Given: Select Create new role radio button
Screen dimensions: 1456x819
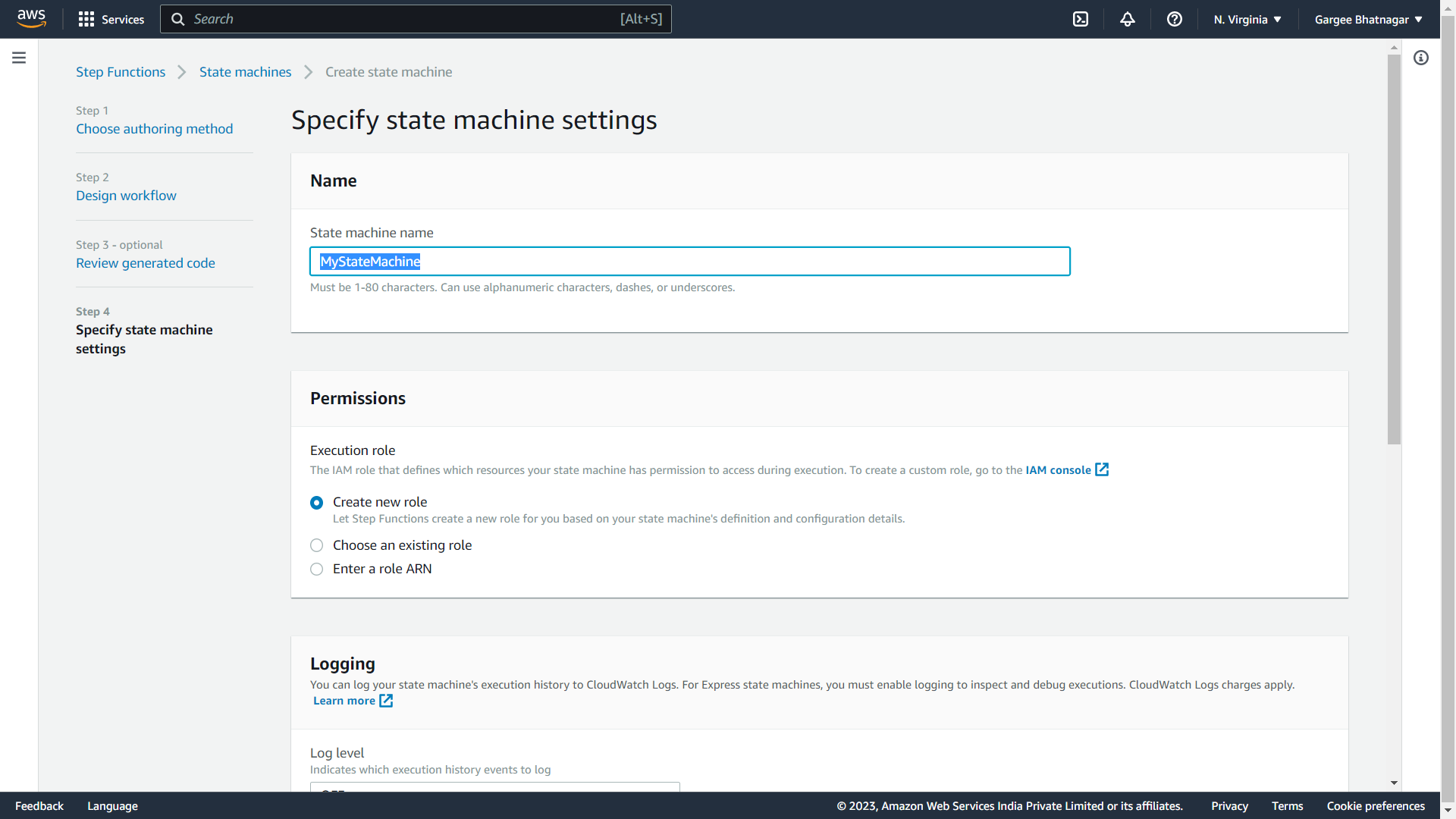Looking at the screenshot, I should [x=317, y=503].
